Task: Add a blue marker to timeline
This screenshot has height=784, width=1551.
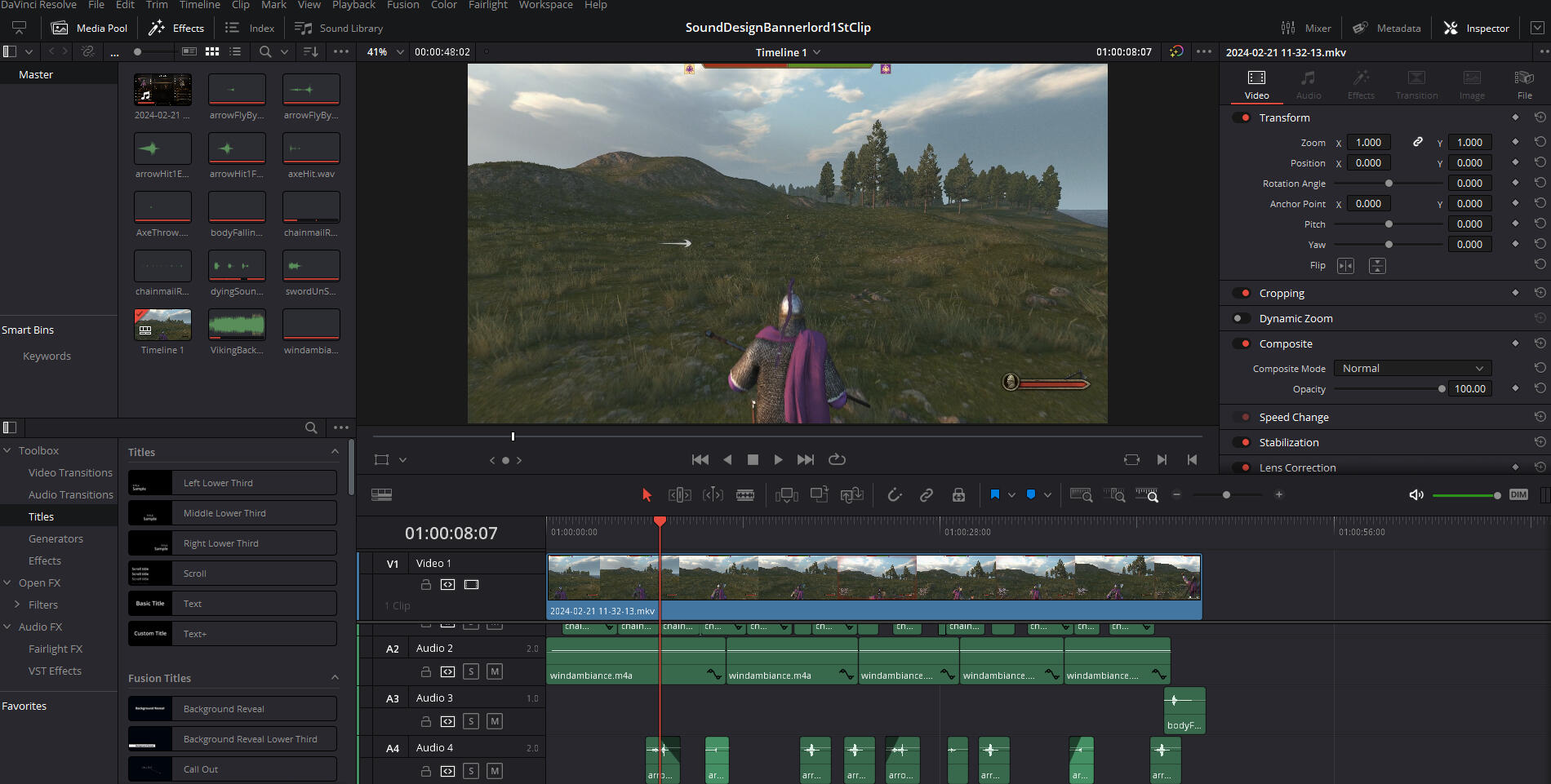Action: 1031,494
